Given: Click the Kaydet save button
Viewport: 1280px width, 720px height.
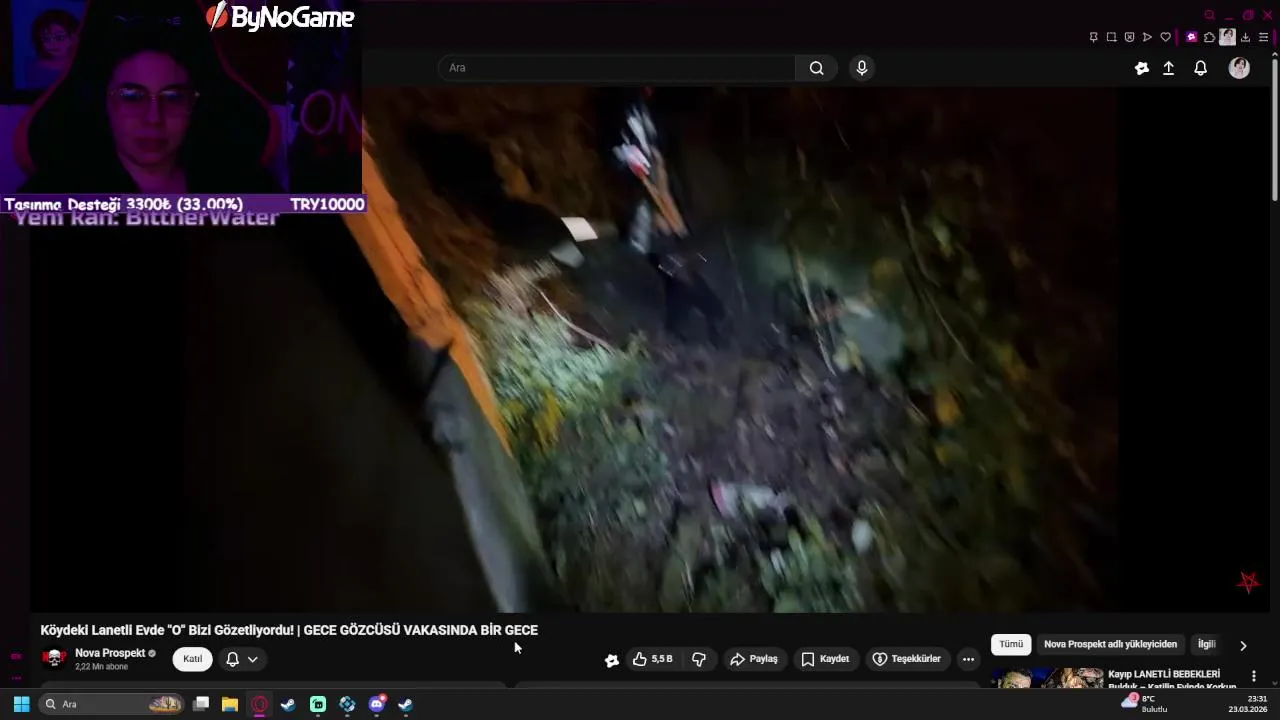Looking at the screenshot, I should (825, 659).
